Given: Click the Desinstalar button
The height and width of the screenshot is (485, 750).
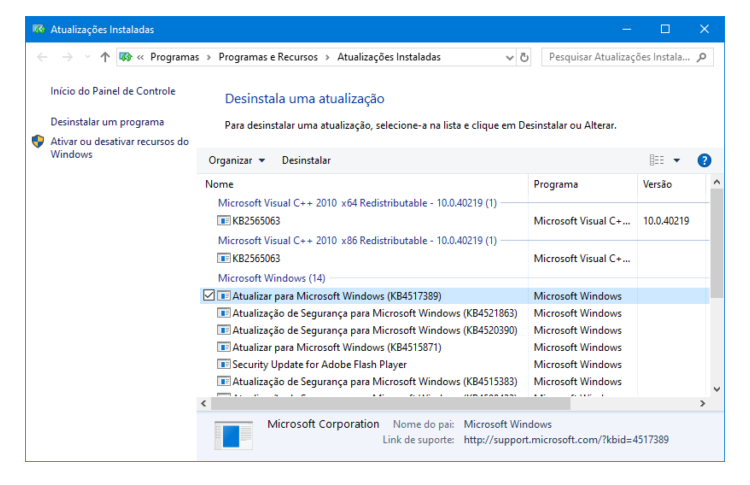Looking at the screenshot, I should (x=306, y=161).
